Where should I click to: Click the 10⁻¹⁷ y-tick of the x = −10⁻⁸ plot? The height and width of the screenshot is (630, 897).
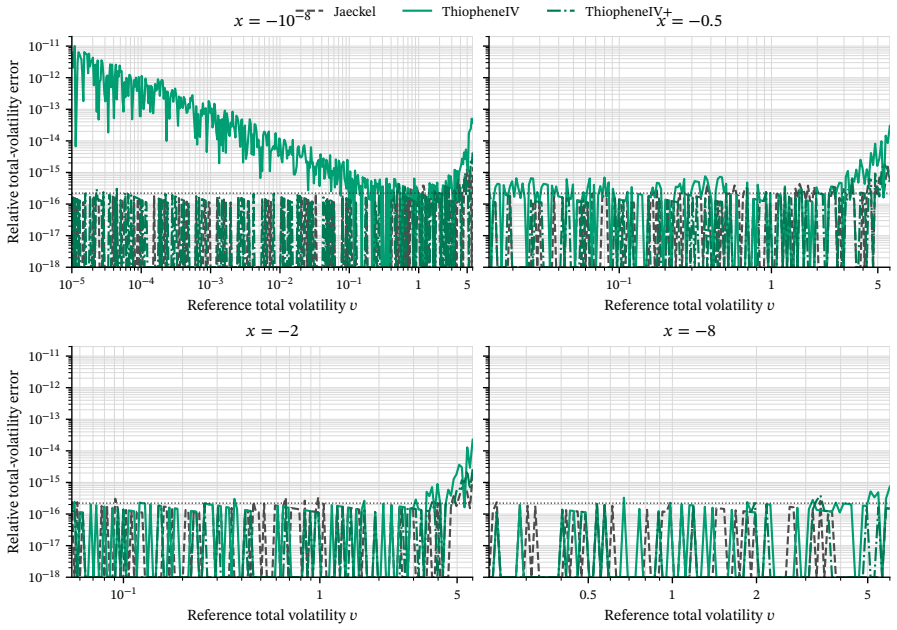click(x=46, y=235)
